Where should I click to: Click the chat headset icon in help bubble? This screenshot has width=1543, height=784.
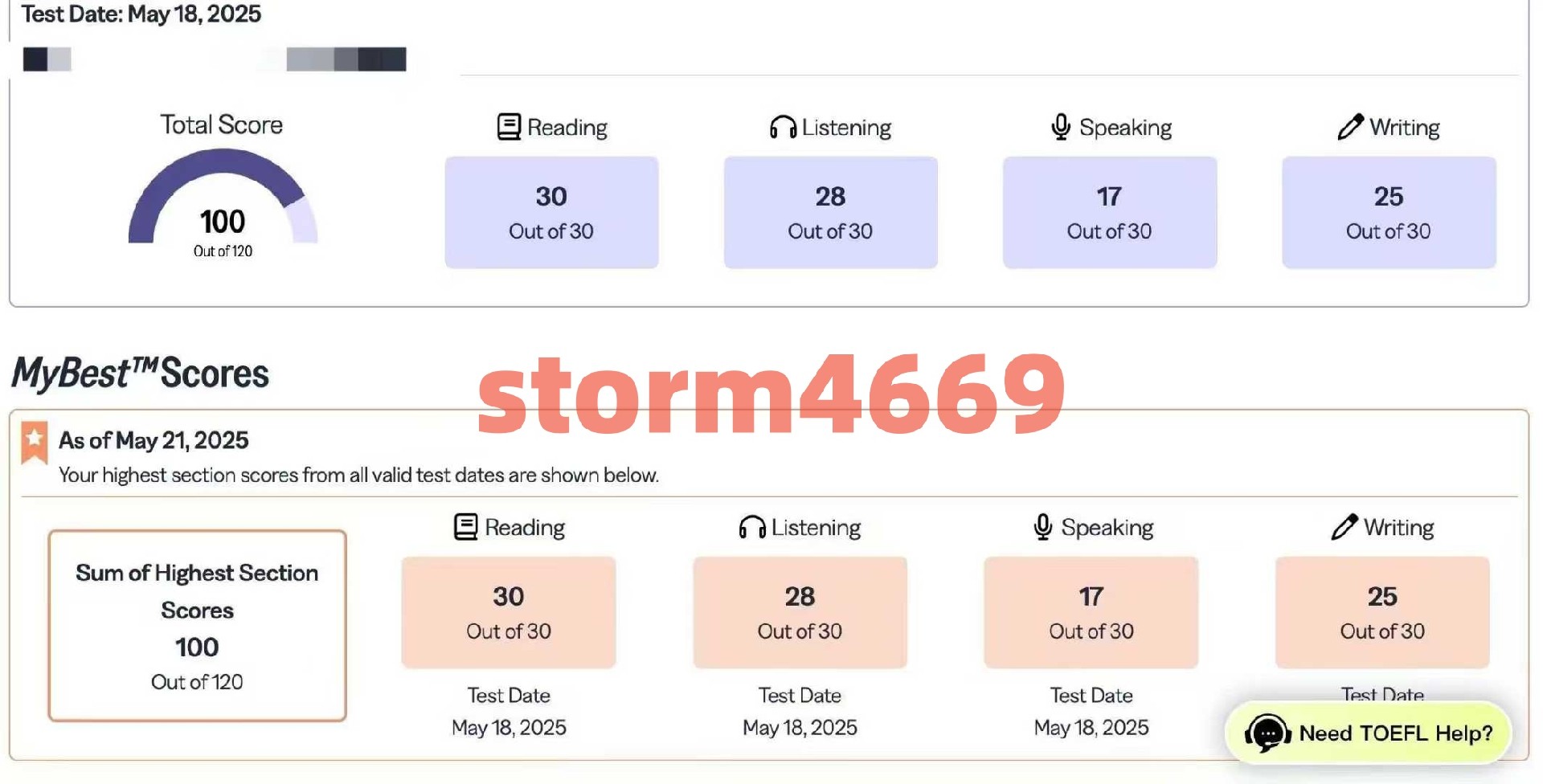pyautogui.click(x=1267, y=733)
